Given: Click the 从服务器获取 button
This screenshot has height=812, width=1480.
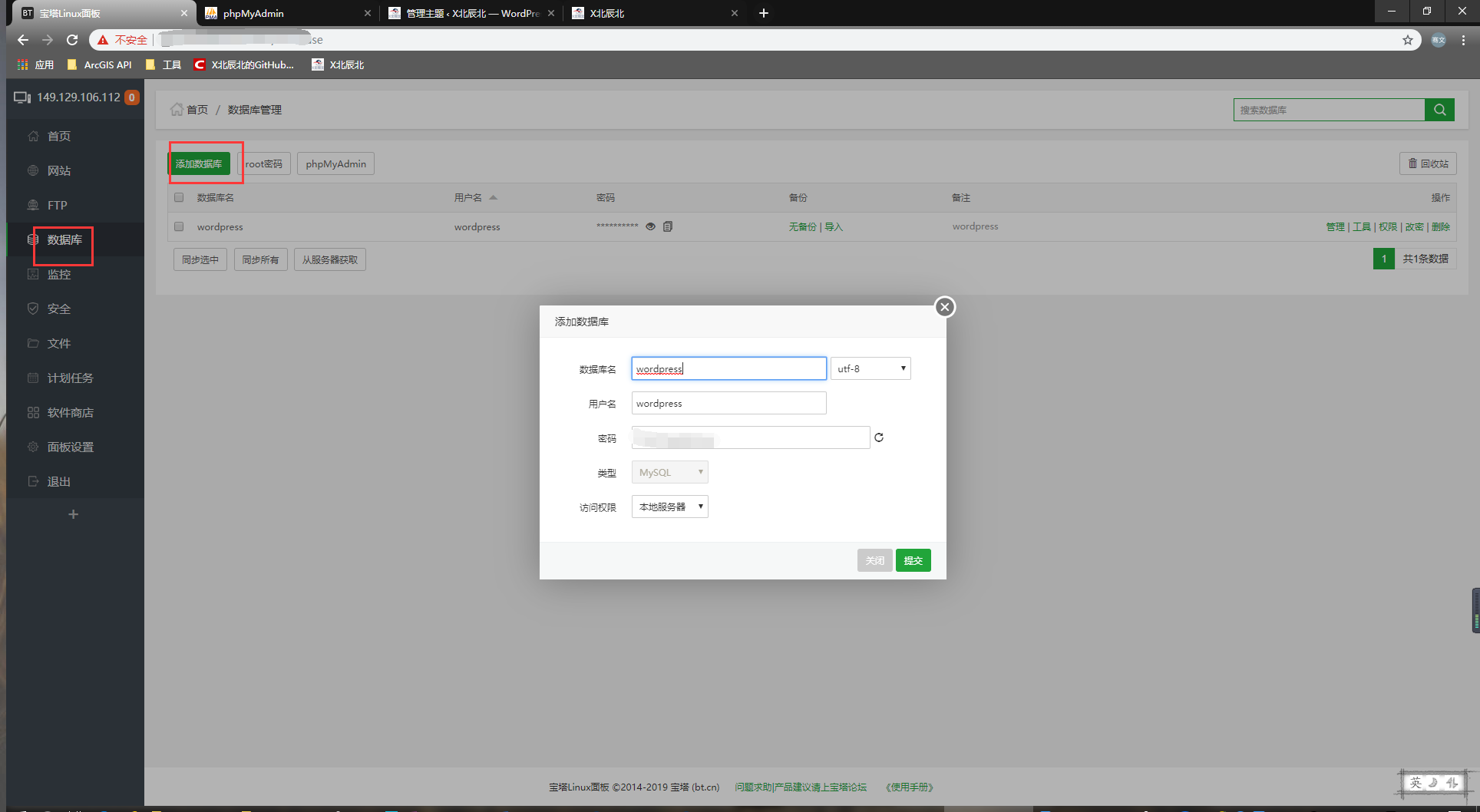Looking at the screenshot, I should (330, 259).
